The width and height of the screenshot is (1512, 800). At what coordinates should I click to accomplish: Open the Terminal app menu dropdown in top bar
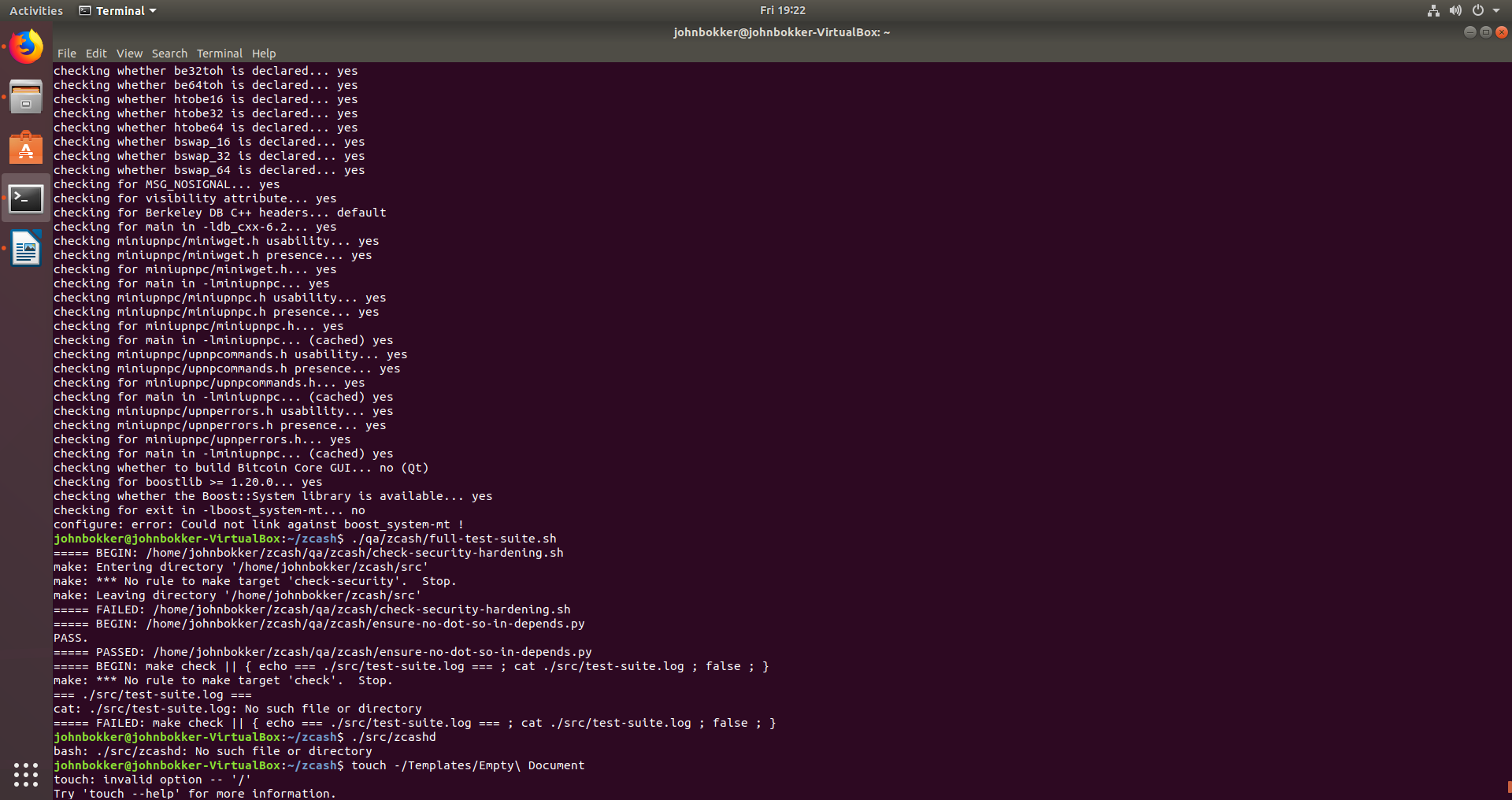pos(118,10)
